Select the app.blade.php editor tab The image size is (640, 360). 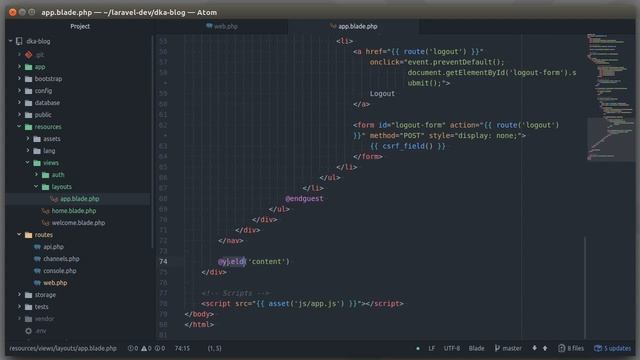(x=353, y=26)
